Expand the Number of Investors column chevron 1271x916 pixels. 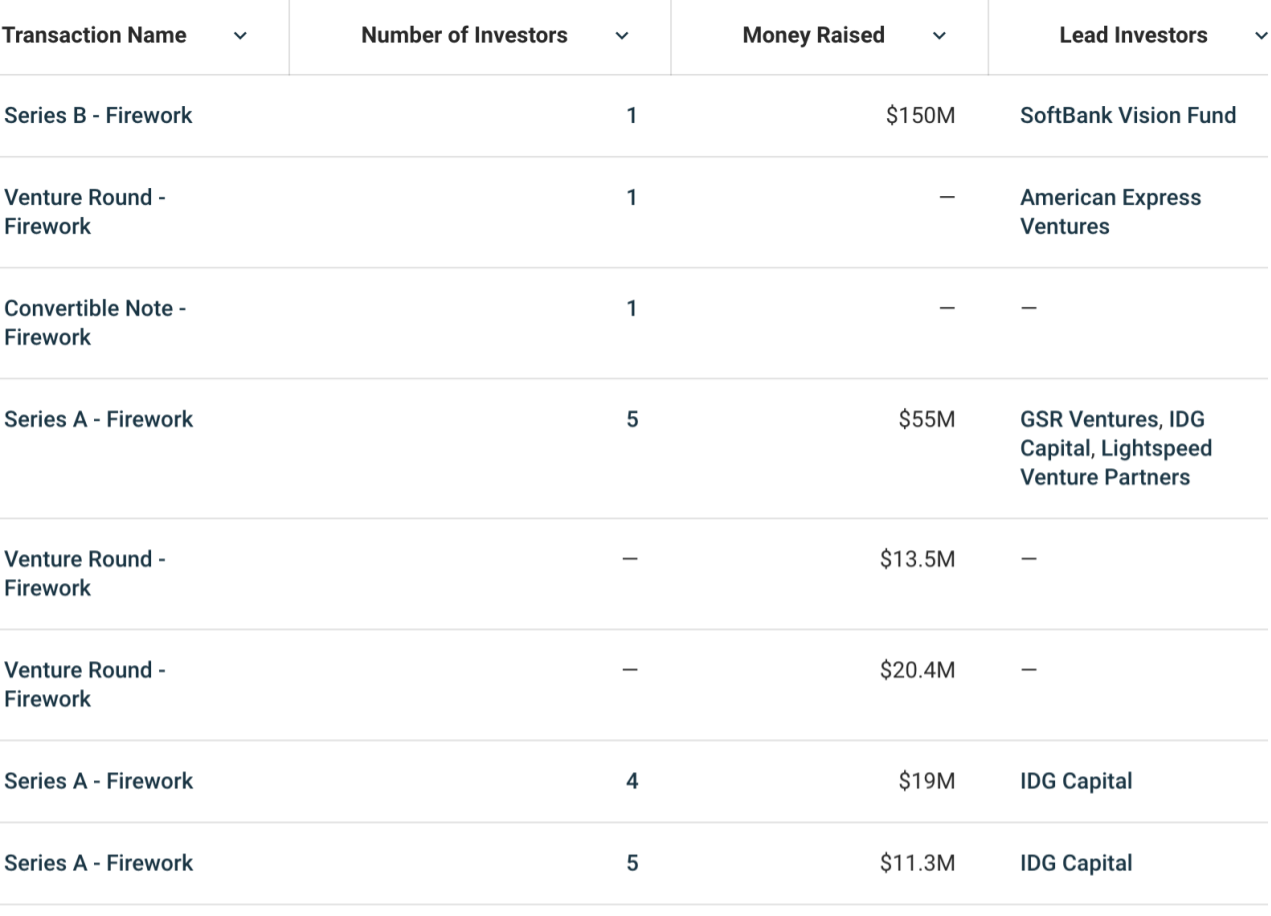tap(622, 37)
